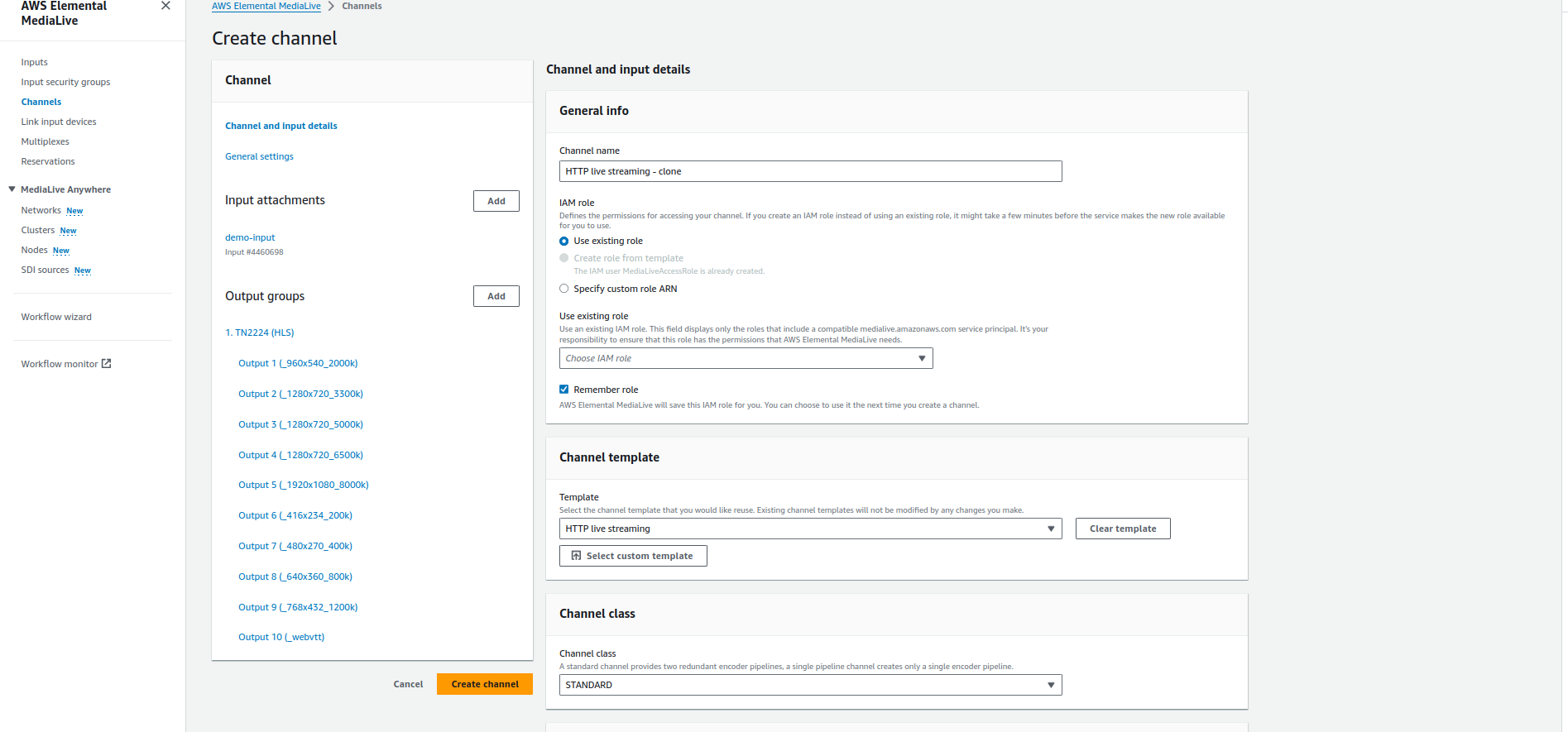This screenshot has width=1568, height=732.
Task: Open the Choose IAM role dropdown
Action: pyautogui.click(x=746, y=358)
